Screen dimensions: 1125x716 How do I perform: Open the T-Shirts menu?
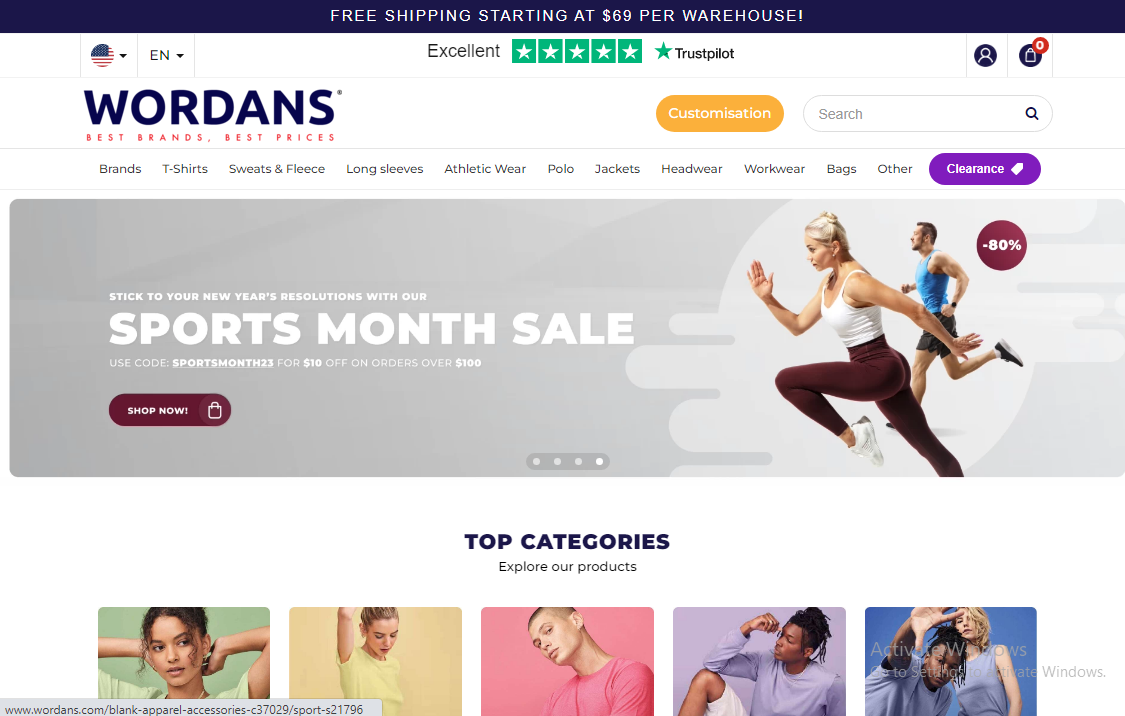pyautogui.click(x=185, y=169)
